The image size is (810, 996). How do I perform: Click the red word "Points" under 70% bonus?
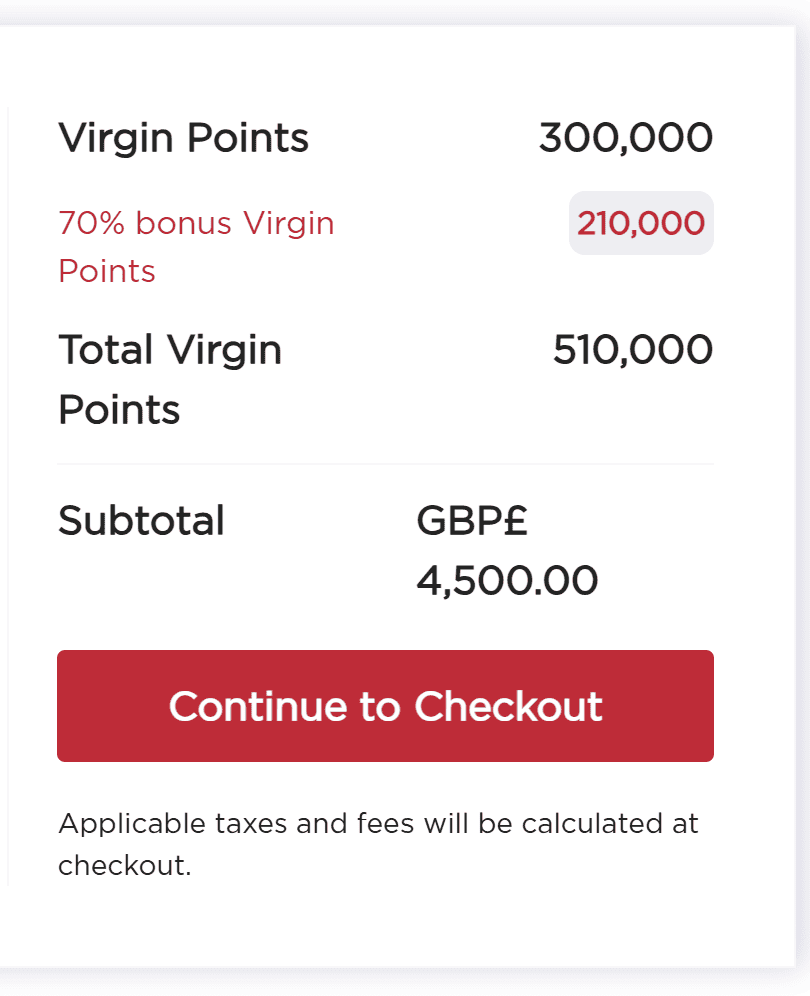(107, 271)
